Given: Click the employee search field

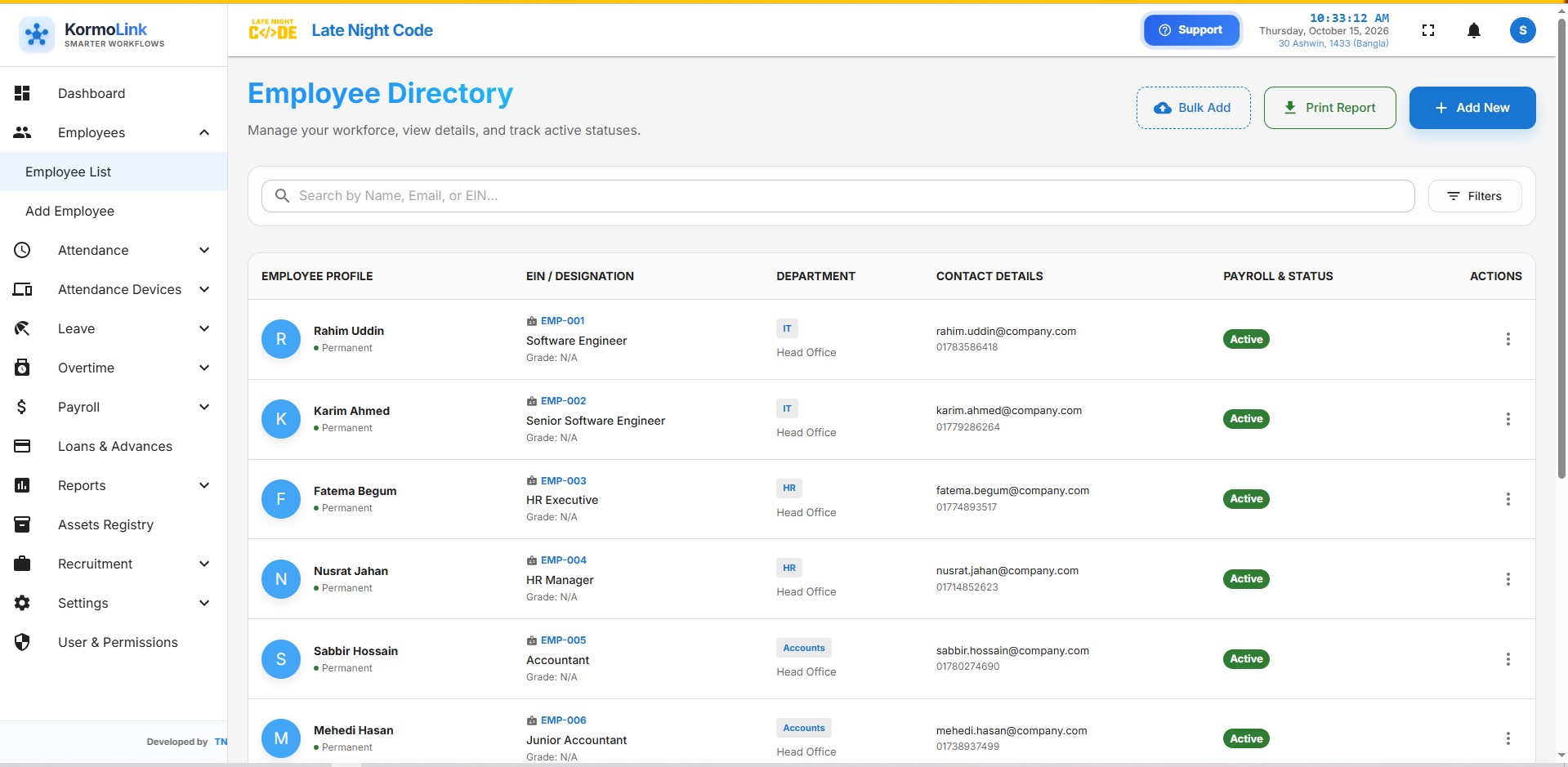Looking at the screenshot, I should (x=838, y=196).
